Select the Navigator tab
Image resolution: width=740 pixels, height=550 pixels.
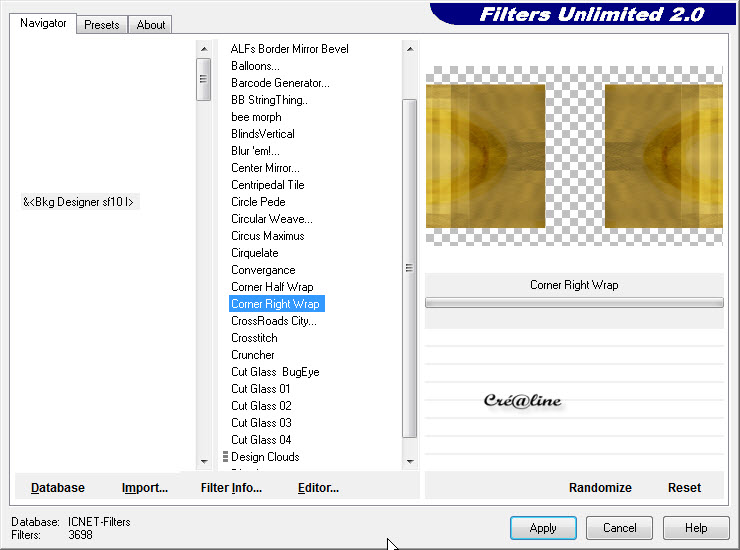tap(44, 23)
